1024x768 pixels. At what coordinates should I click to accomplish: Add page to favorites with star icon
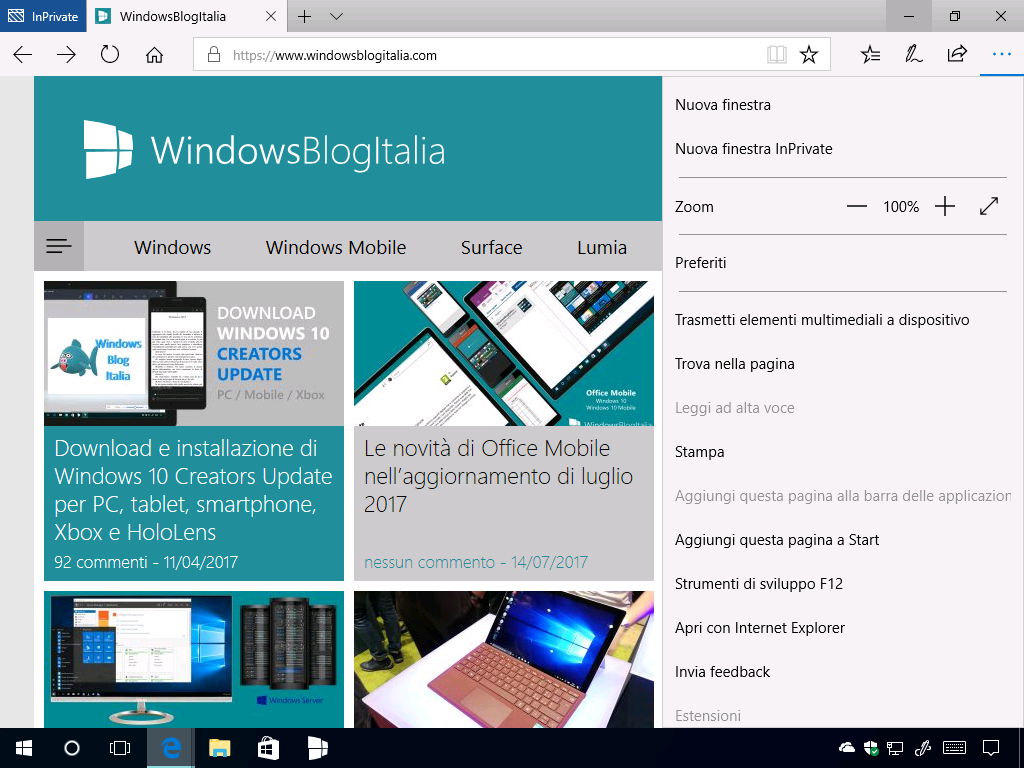[x=809, y=55]
